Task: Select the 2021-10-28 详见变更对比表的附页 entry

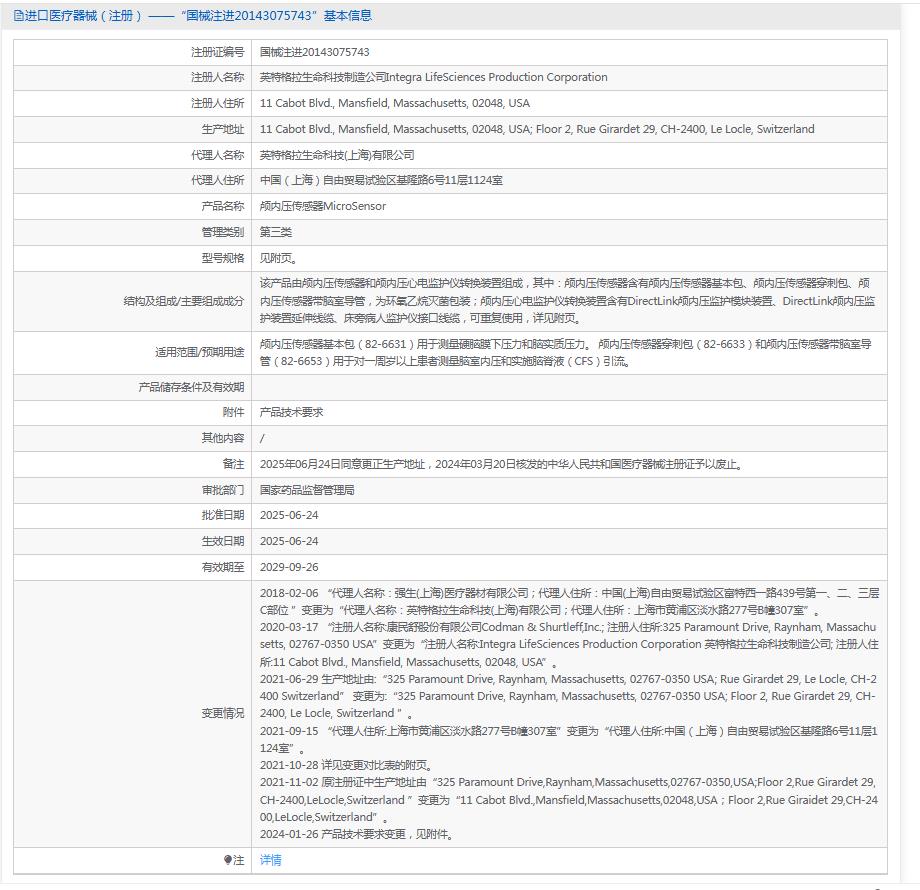Action: click(x=347, y=765)
